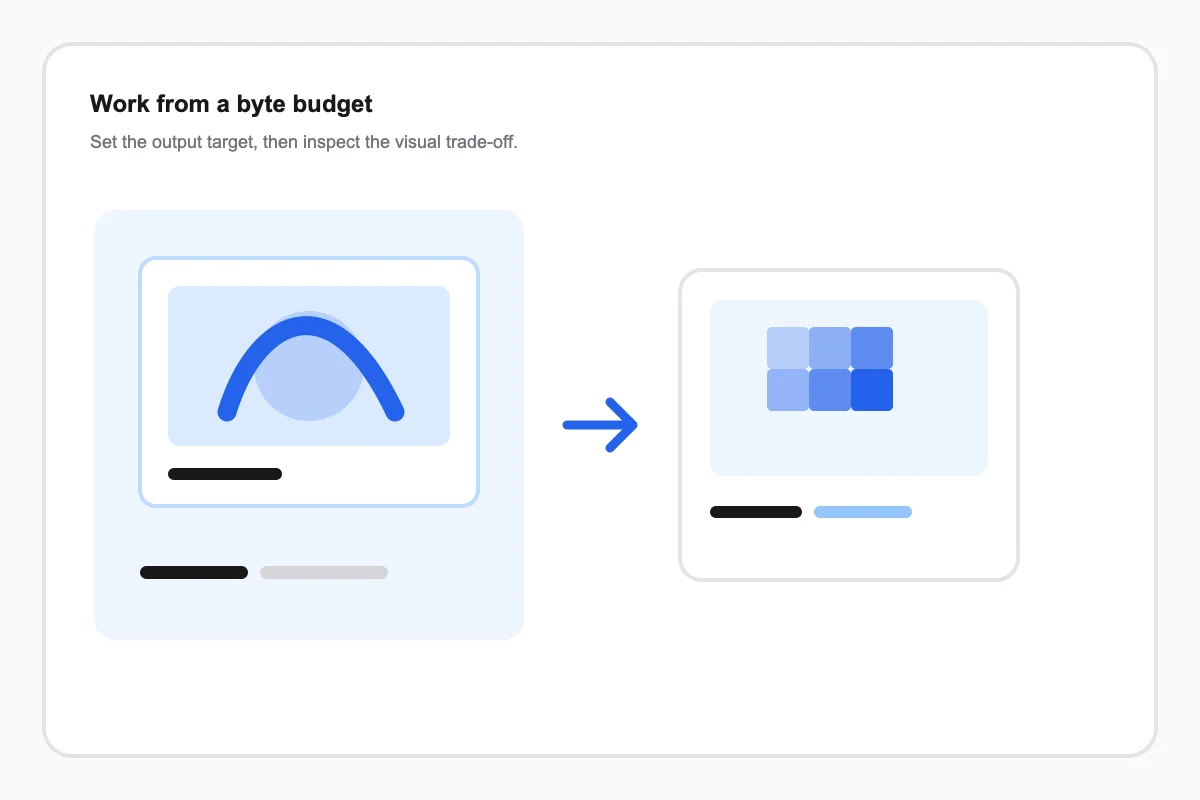This screenshot has width=1200, height=800.
Task: Click the black bar beside the light blue bar
Action: point(756,512)
